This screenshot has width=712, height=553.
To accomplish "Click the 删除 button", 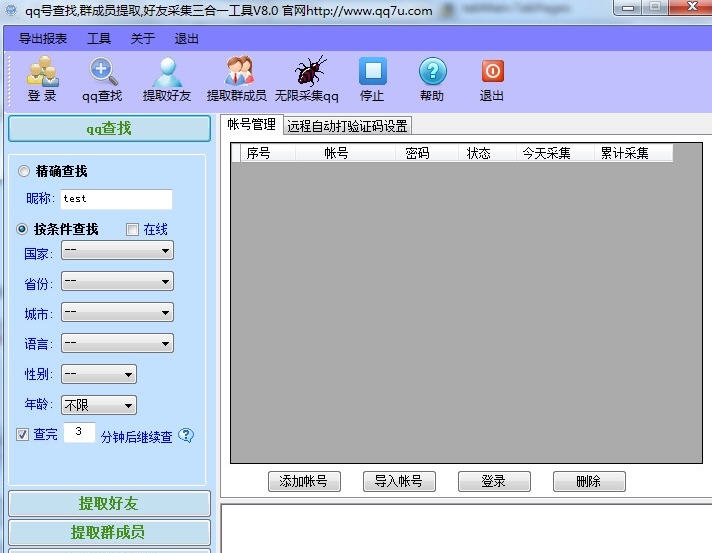I will coord(589,481).
